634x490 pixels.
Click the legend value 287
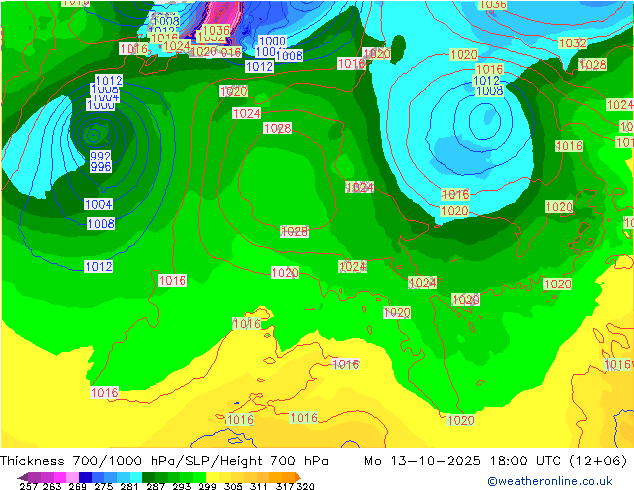pos(155,486)
